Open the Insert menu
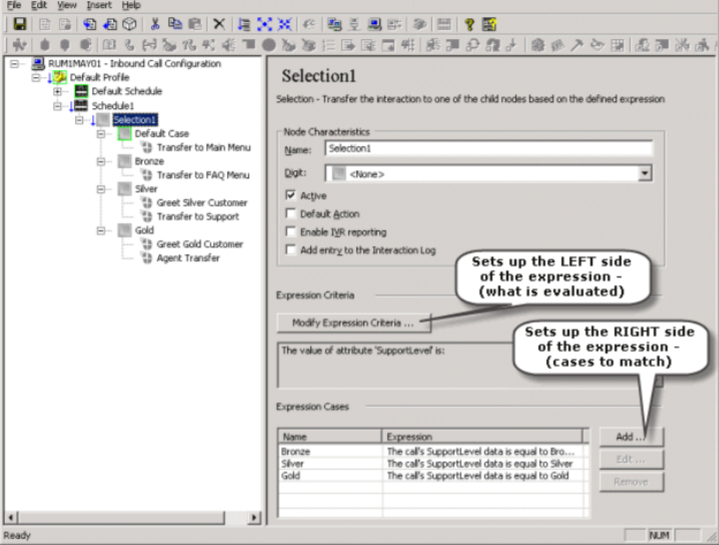 point(99,6)
